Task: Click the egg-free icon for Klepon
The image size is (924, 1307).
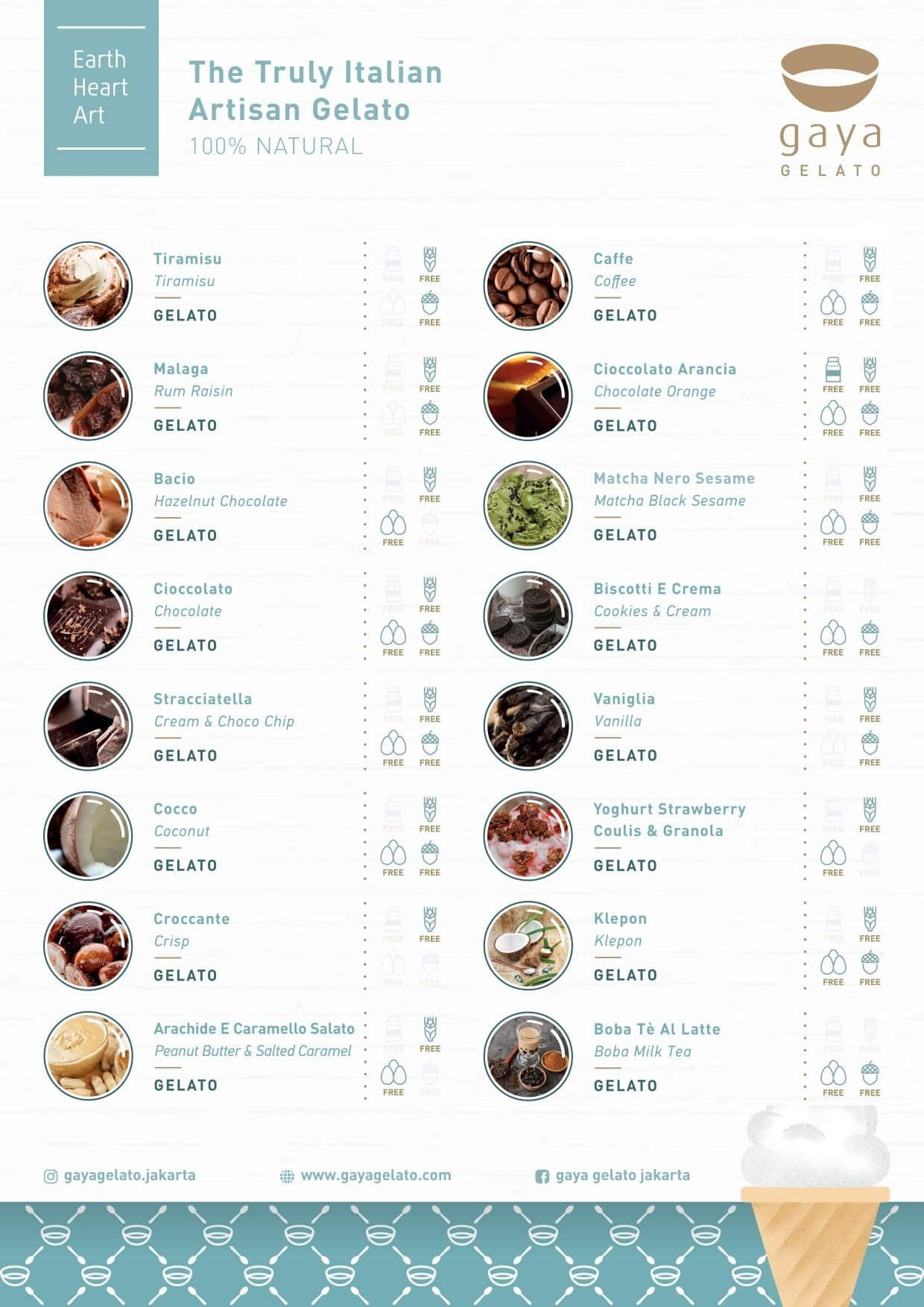Action: pos(832,963)
